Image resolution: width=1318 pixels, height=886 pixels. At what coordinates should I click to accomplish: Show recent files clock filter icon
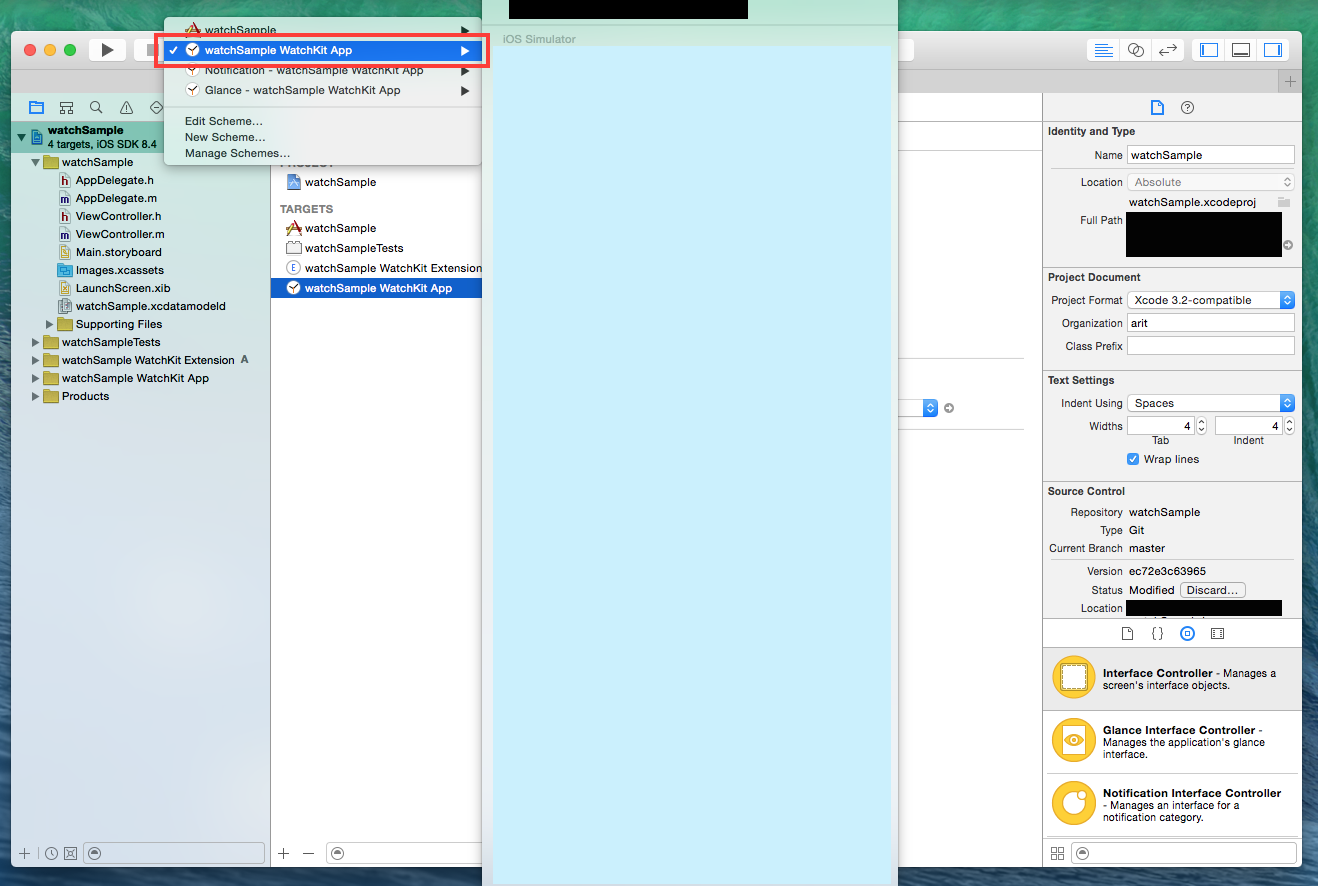point(51,853)
